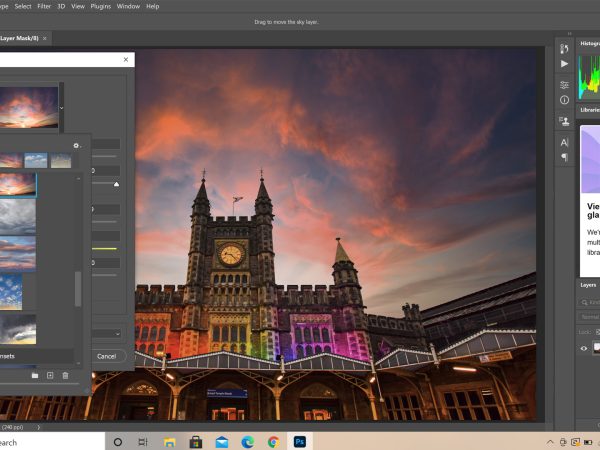This screenshot has height=450, width=600.
Task: Click the Kind search field in Layers panel
Action: [x=589, y=302]
